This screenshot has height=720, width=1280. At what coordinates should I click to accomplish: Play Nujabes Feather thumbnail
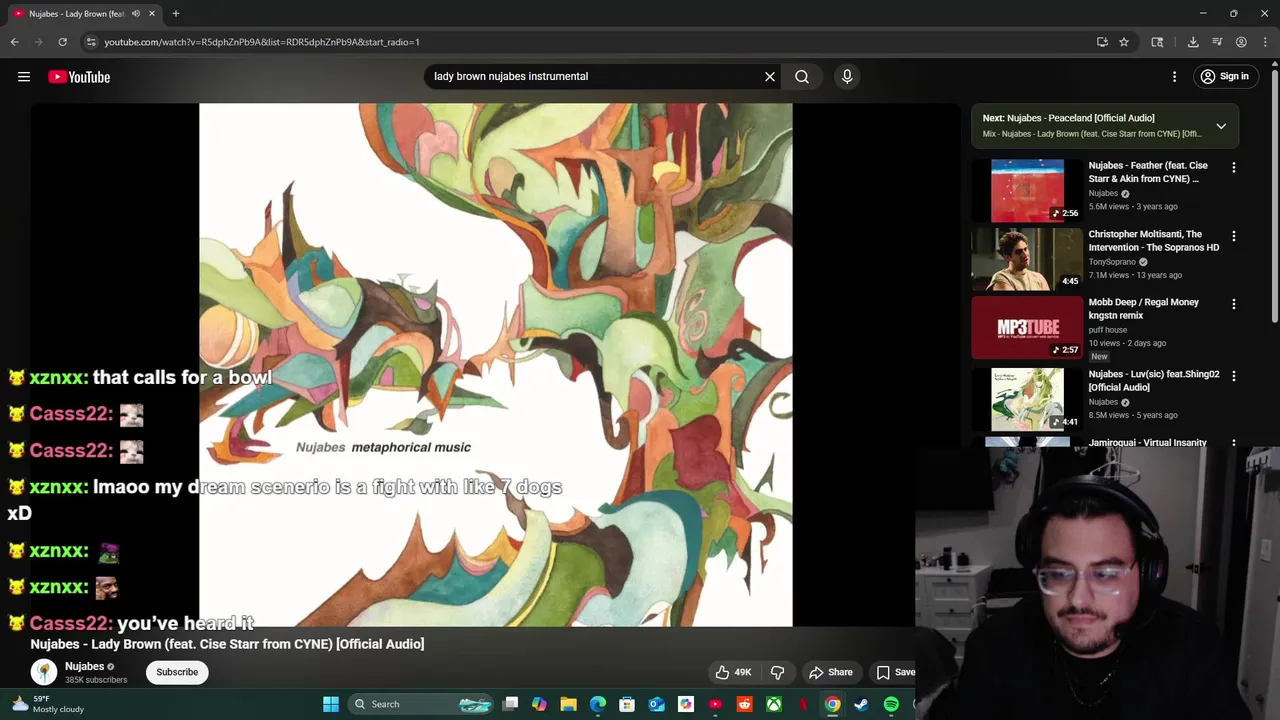1027,191
